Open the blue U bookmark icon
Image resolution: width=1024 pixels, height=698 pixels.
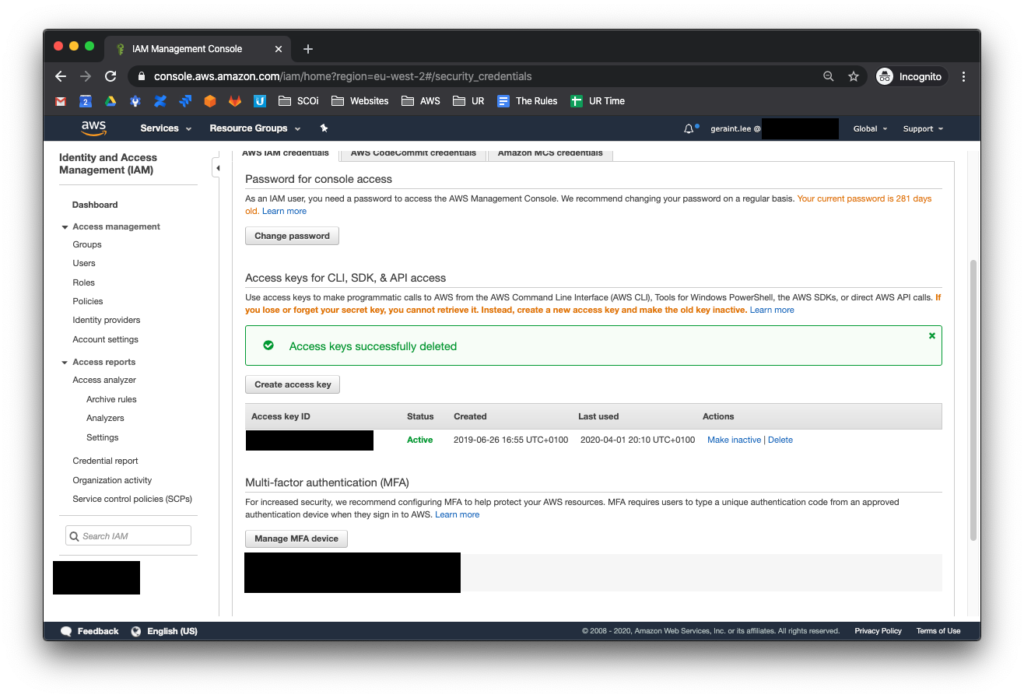(x=259, y=101)
